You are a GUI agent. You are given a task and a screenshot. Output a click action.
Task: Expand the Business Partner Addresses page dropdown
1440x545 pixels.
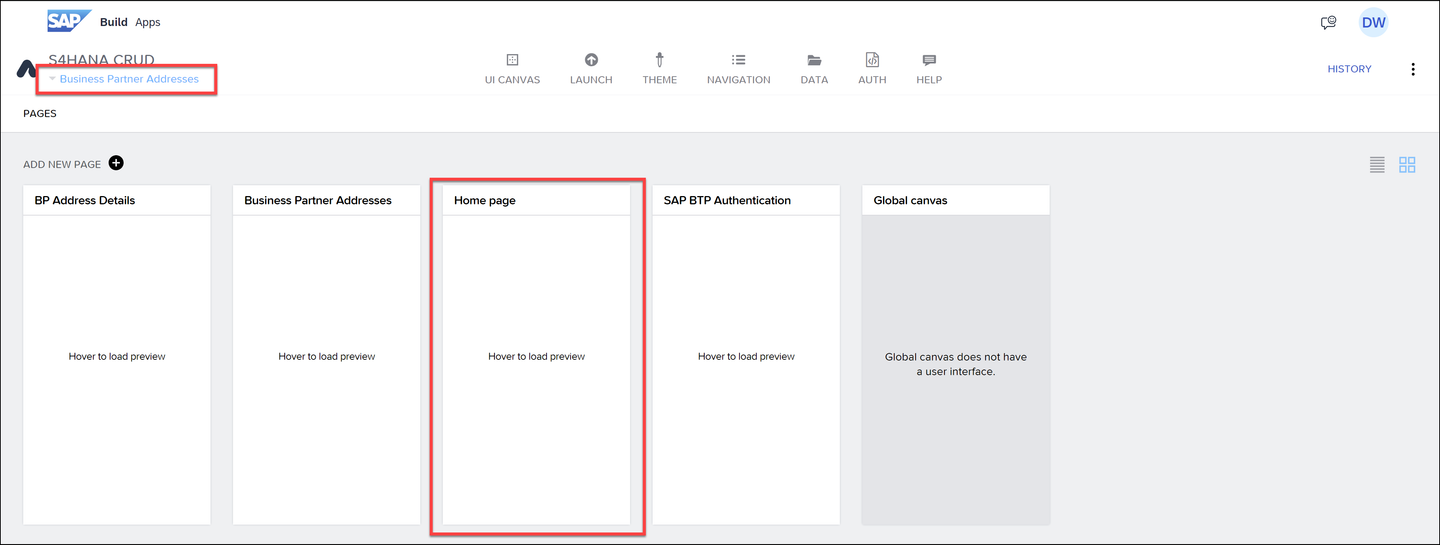[124, 79]
